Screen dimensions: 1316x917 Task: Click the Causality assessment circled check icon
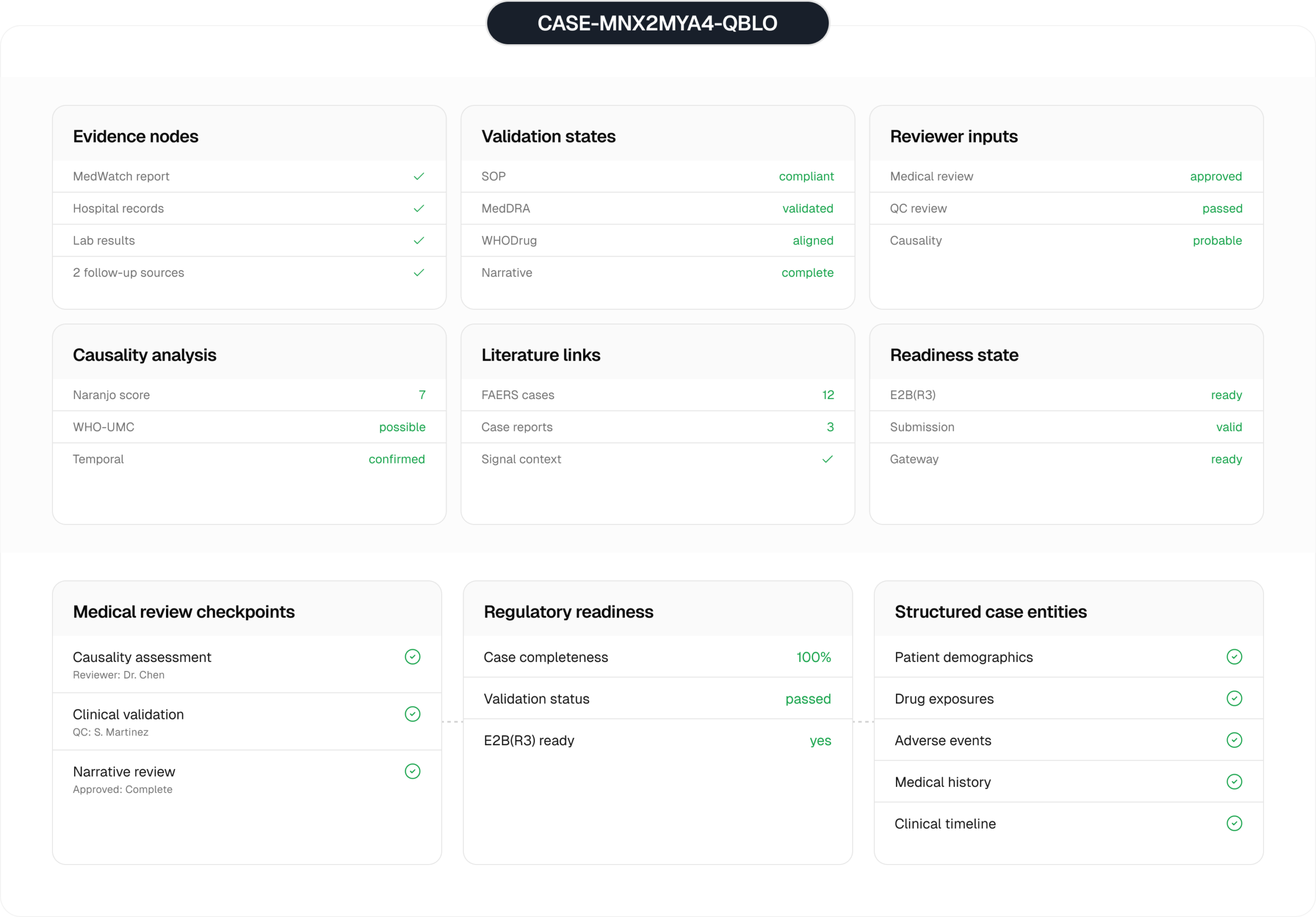413,657
